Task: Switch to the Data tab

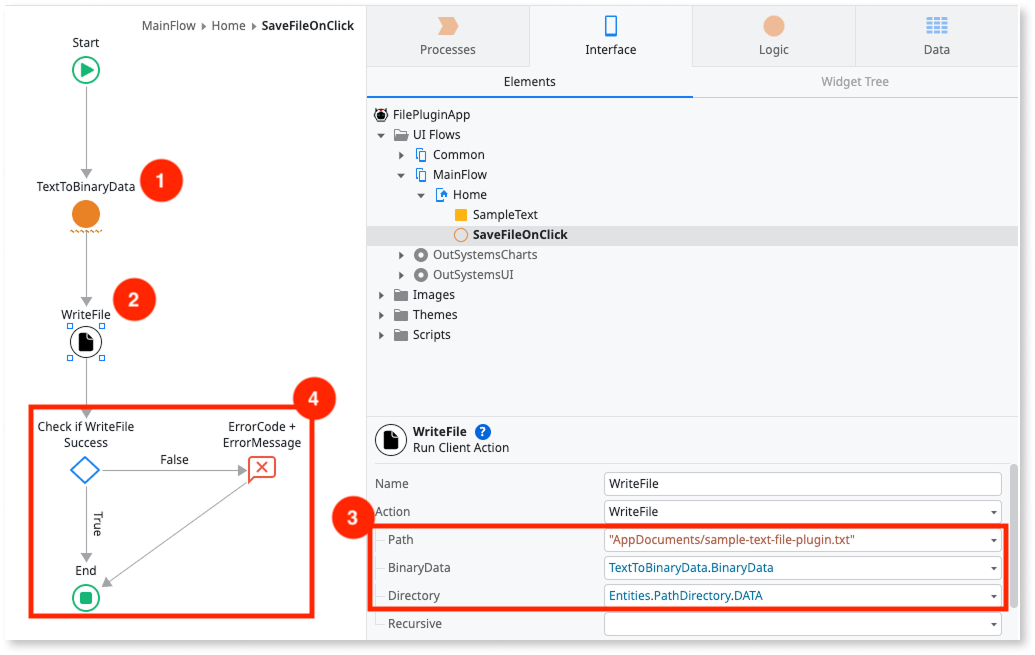Action: point(936,36)
